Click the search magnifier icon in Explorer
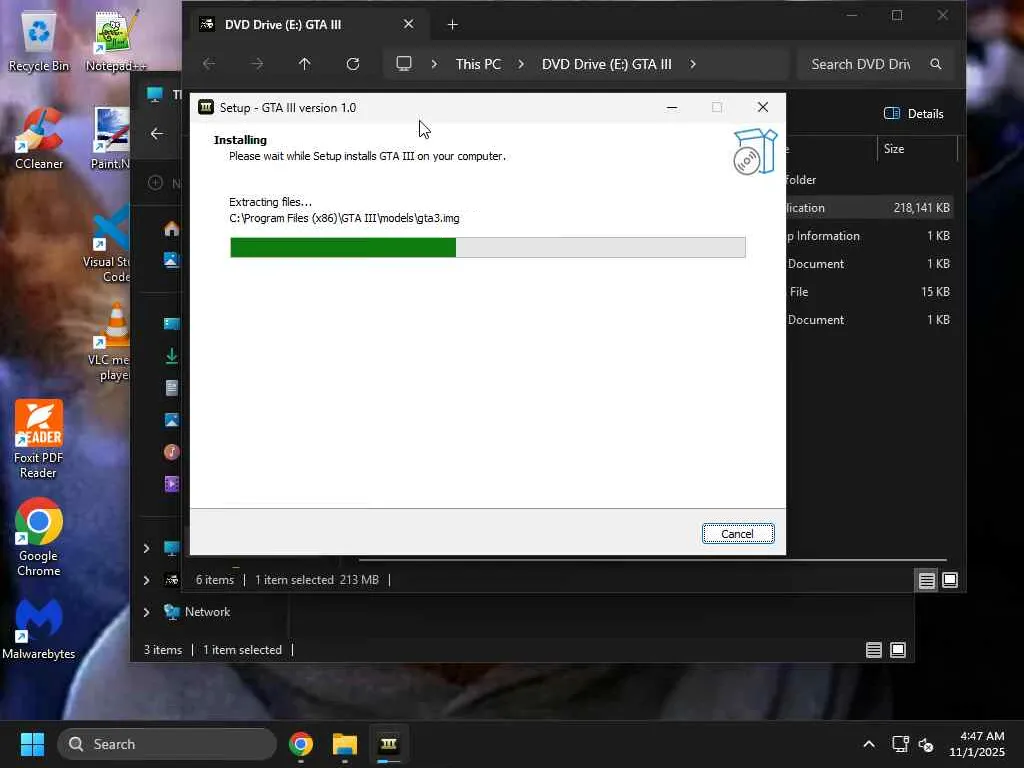Screen dimensions: 1024x768 936,64
